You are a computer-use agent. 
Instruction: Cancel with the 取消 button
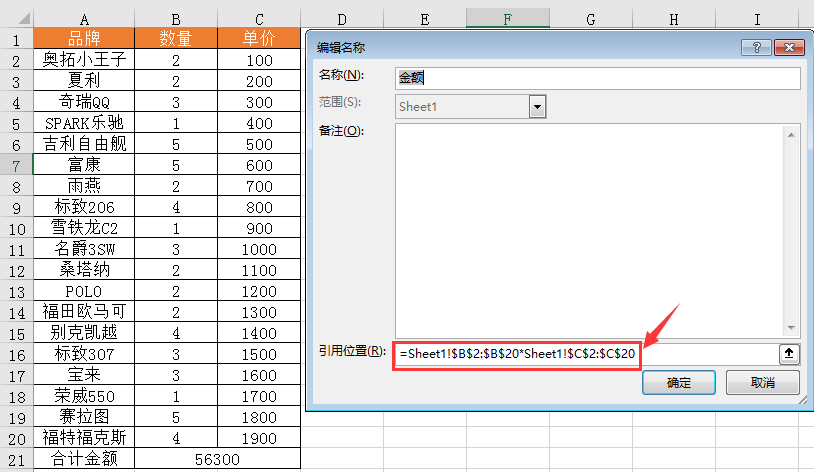pyautogui.click(x=762, y=383)
